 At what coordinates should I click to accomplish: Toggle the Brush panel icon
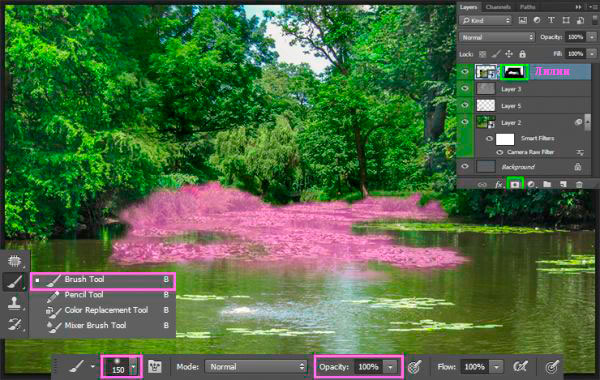[x=155, y=367]
